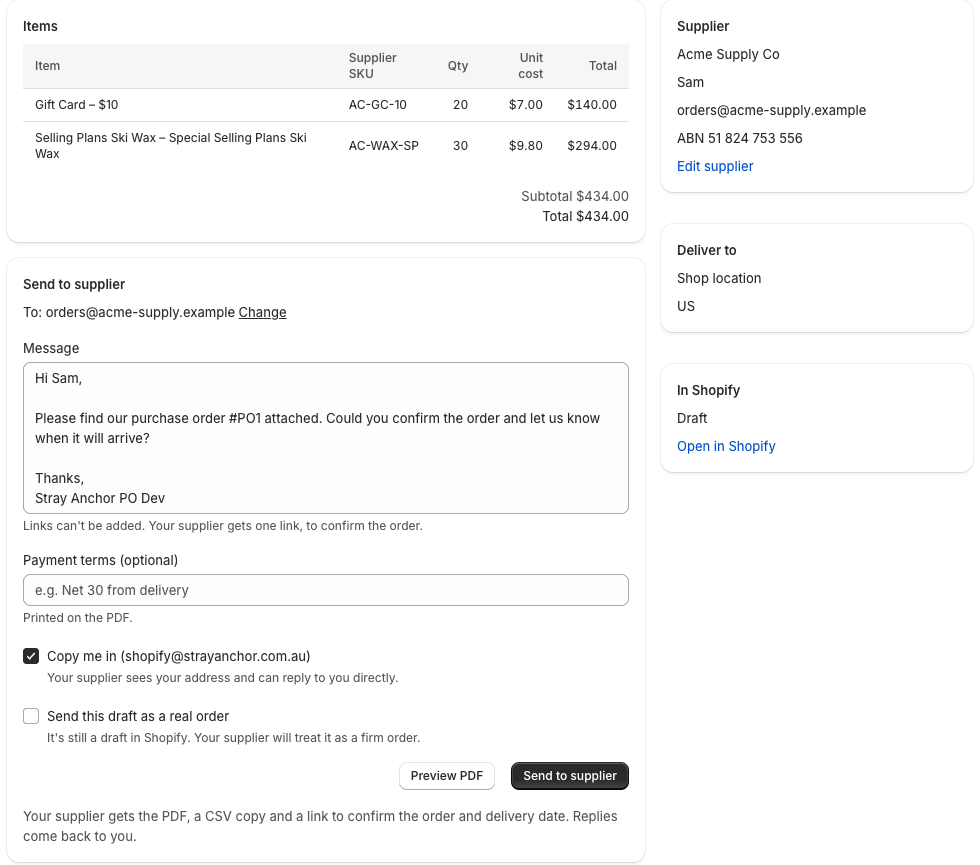
Task: Click the supplier email orders@acme-supply.example in Supplier card
Action: (771, 111)
